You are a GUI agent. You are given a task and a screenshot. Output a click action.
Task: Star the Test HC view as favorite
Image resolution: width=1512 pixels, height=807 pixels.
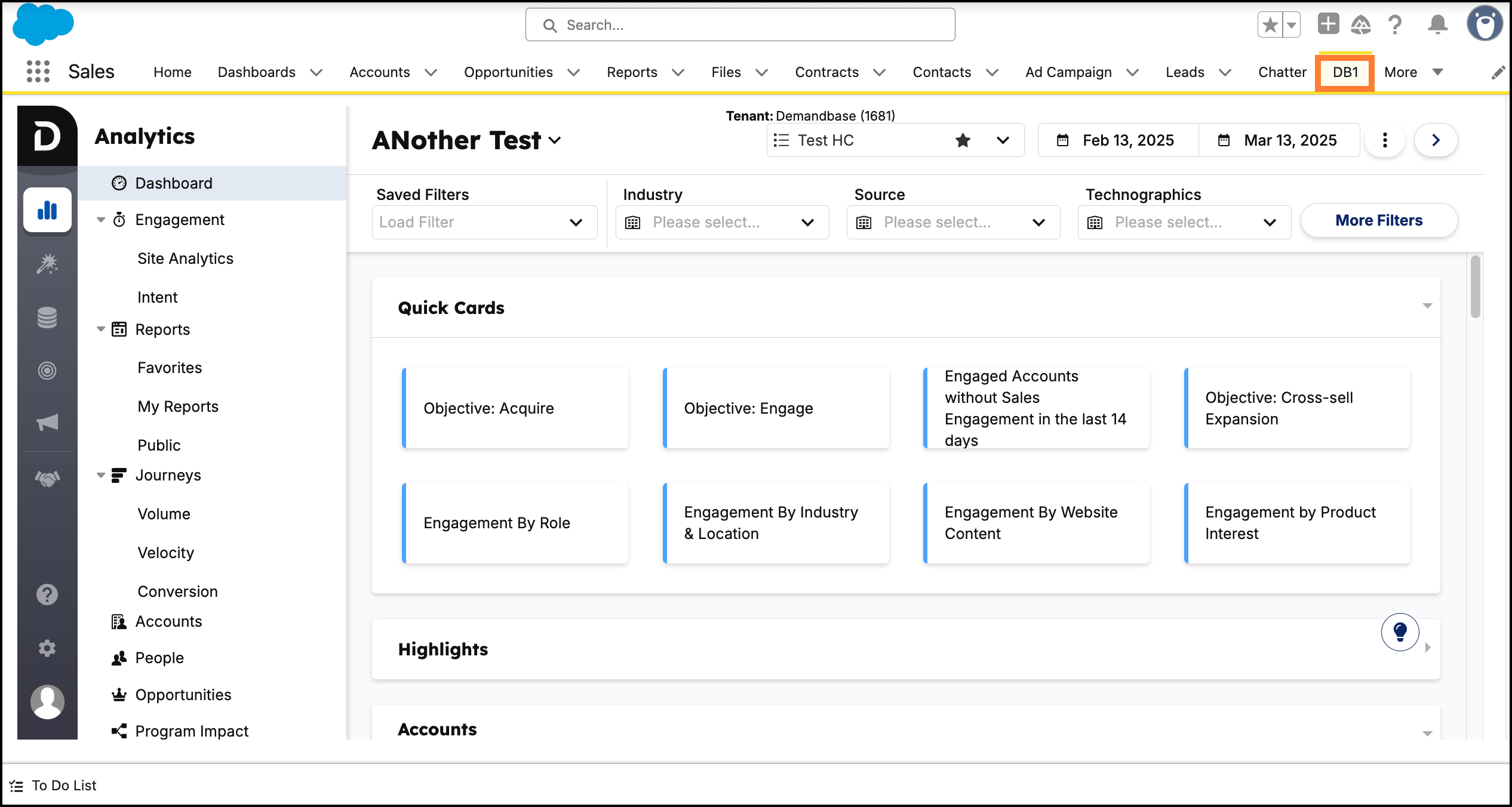(x=963, y=140)
